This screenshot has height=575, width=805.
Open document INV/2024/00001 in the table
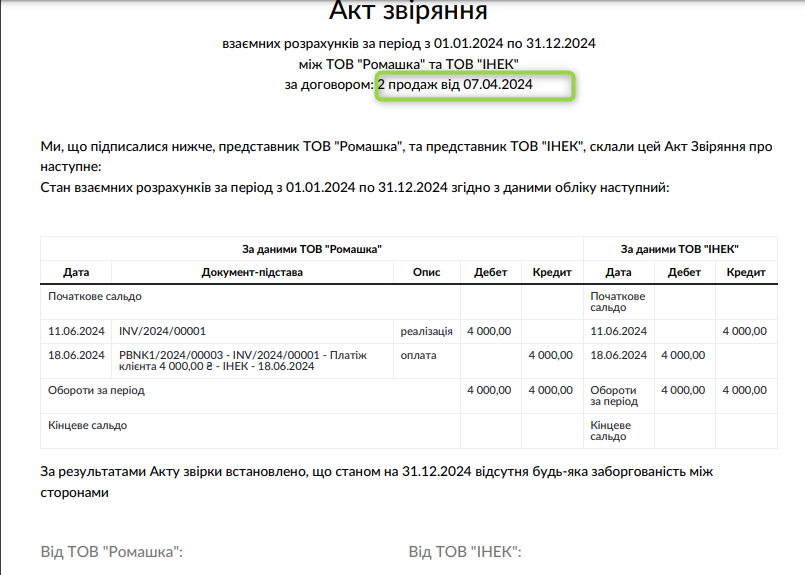tap(162, 331)
